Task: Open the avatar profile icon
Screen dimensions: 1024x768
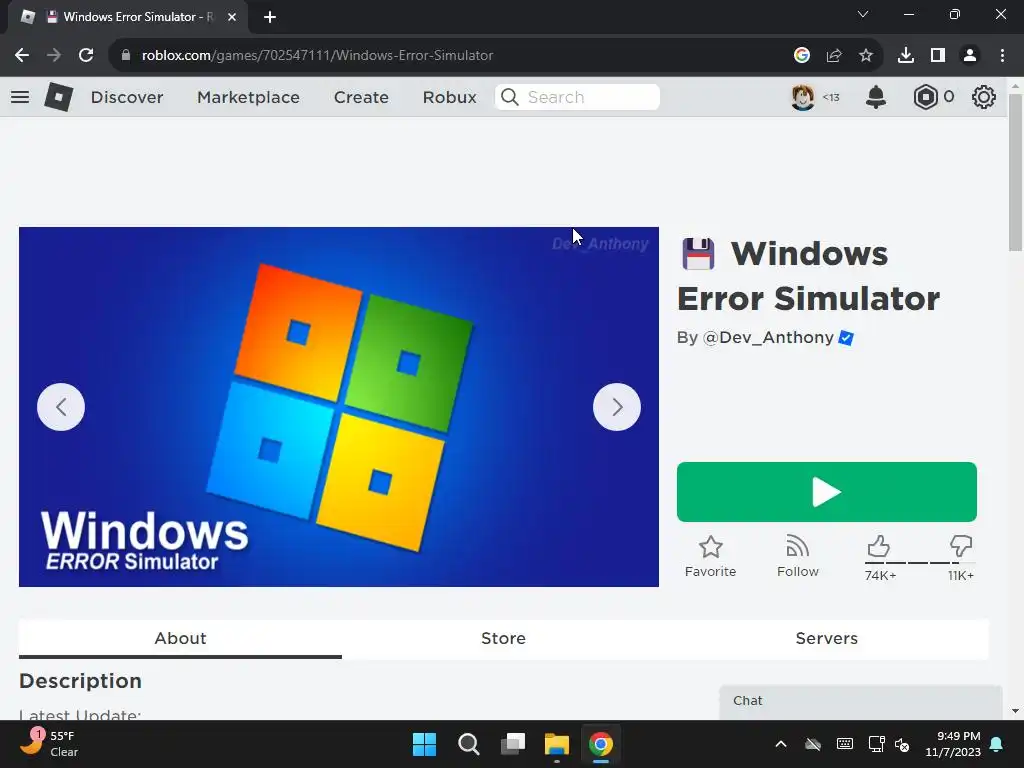Action: (x=803, y=97)
